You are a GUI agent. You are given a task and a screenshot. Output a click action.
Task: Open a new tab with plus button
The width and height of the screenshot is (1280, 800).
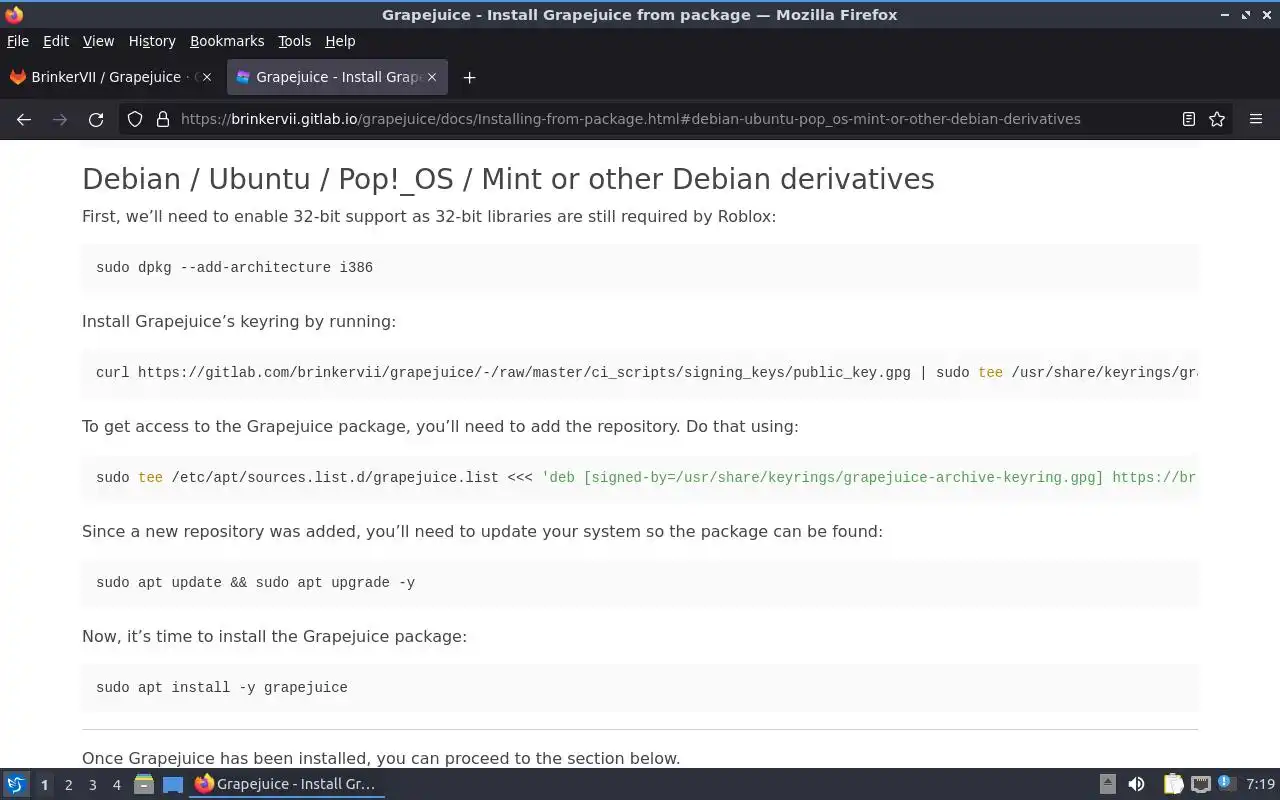[x=469, y=77]
